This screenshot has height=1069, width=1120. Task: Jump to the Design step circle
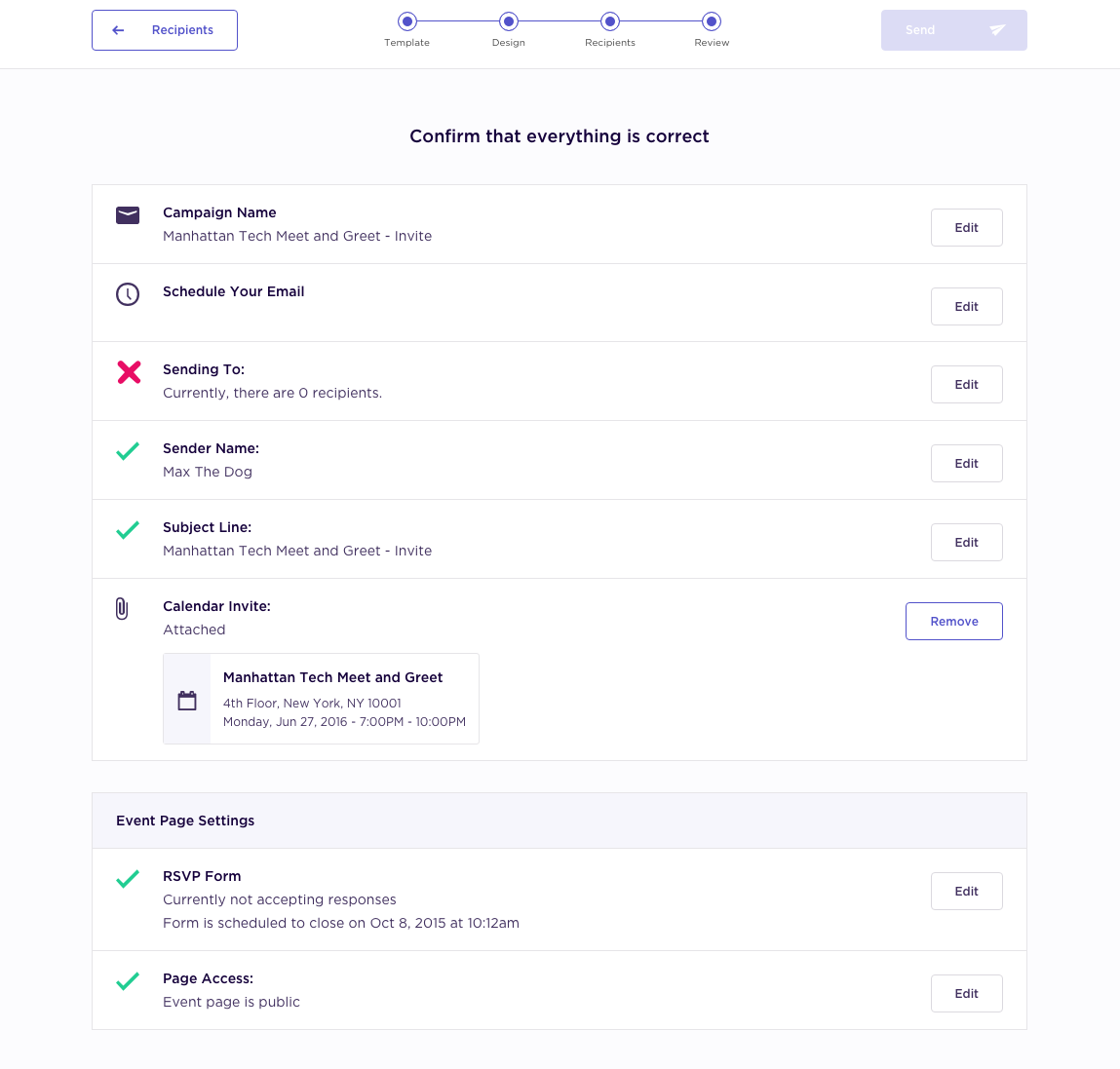point(509,21)
